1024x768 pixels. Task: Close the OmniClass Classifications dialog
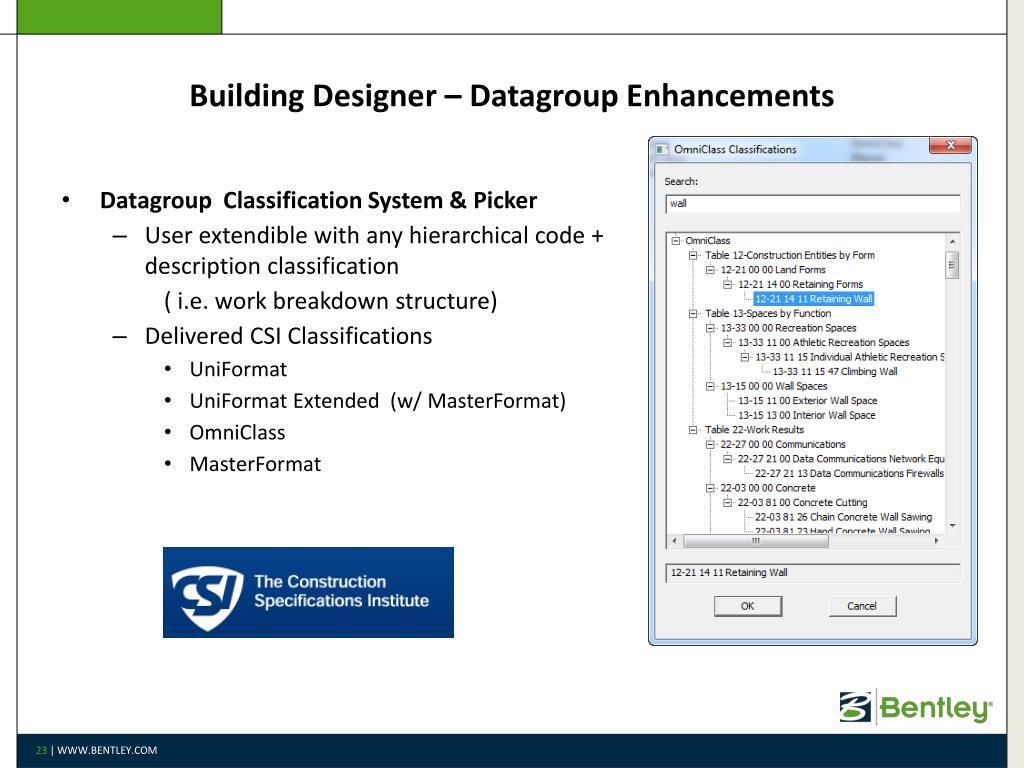(950, 146)
